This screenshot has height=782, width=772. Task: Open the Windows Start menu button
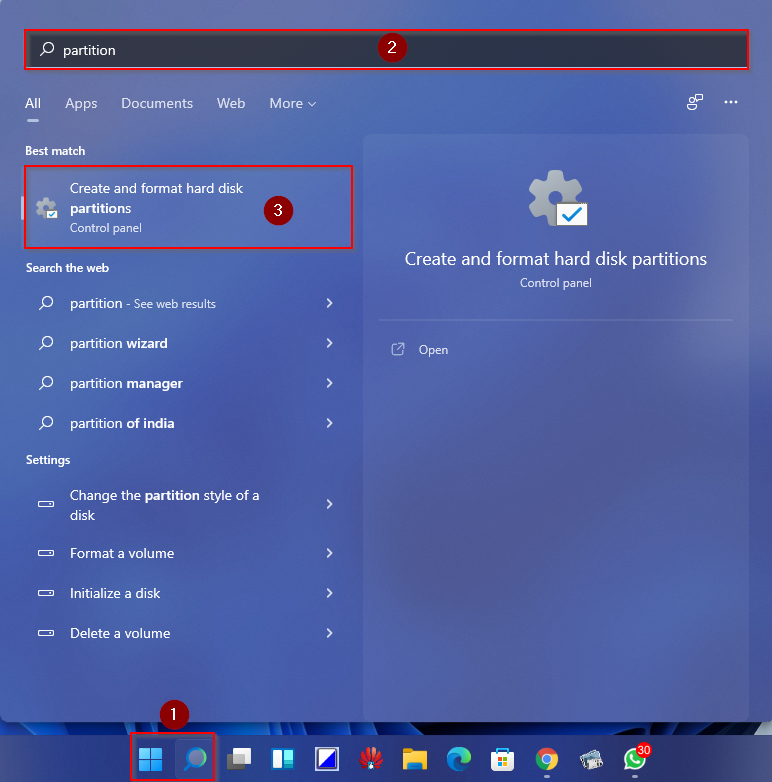tap(150, 759)
